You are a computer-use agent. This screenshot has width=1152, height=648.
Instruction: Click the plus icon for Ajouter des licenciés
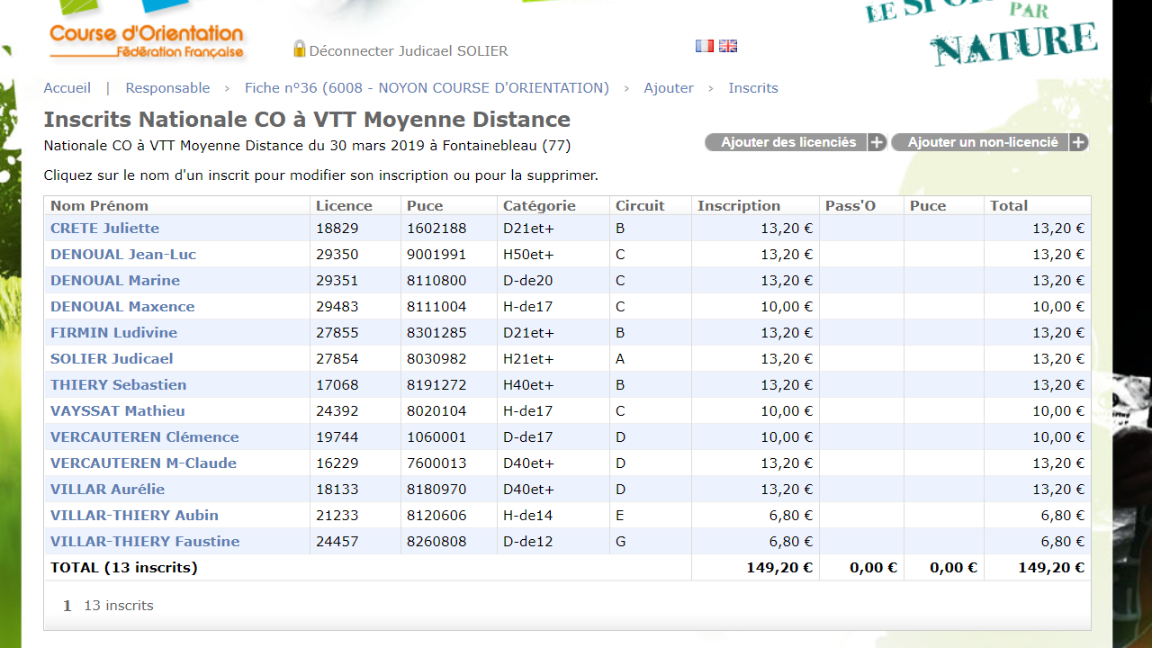[x=877, y=142]
